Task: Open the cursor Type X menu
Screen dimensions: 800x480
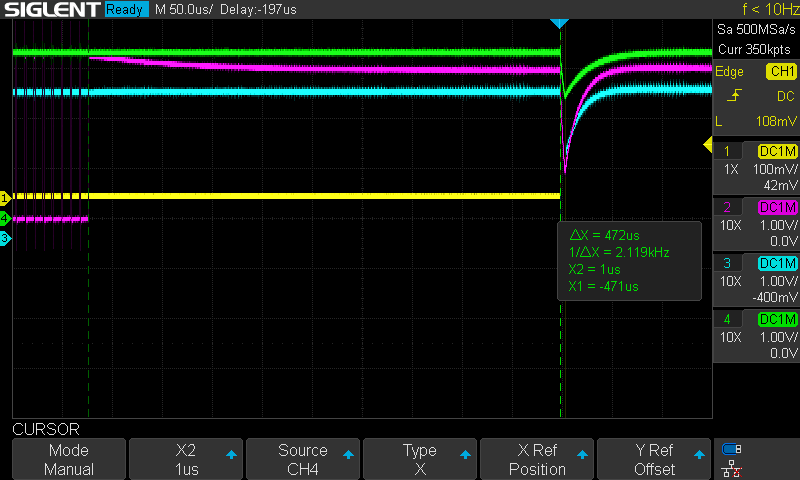Action: pyautogui.click(x=419, y=459)
